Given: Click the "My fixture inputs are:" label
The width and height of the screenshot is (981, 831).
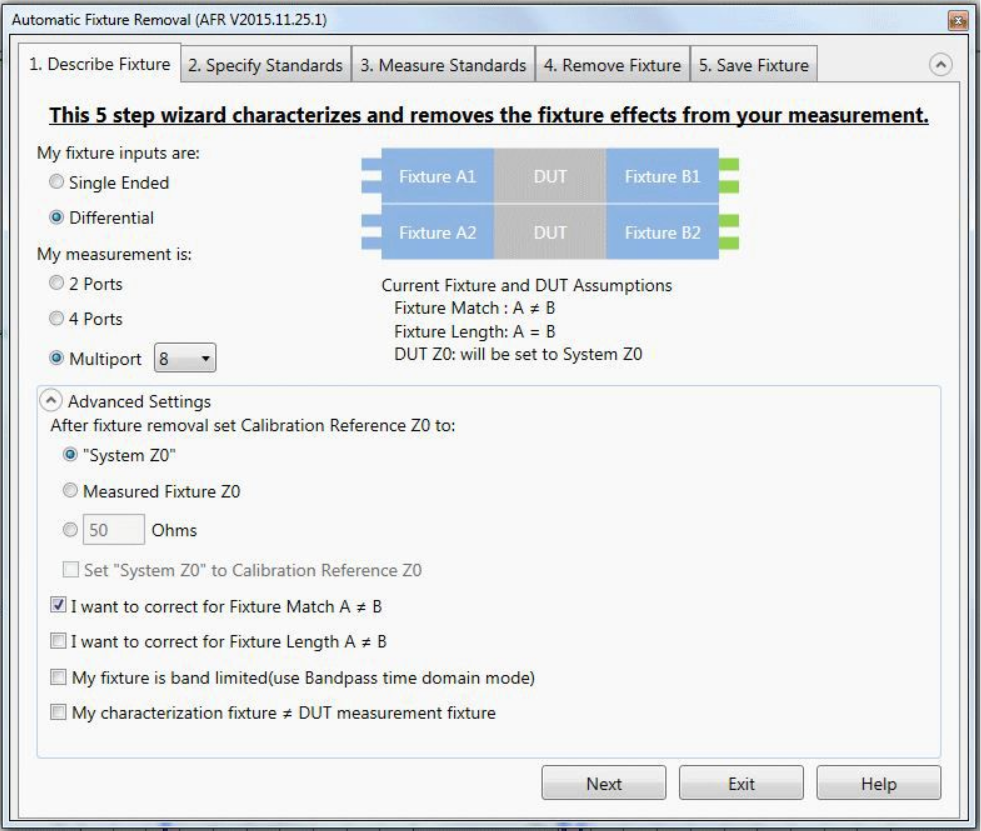Looking at the screenshot, I should pyautogui.click(x=118, y=153).
